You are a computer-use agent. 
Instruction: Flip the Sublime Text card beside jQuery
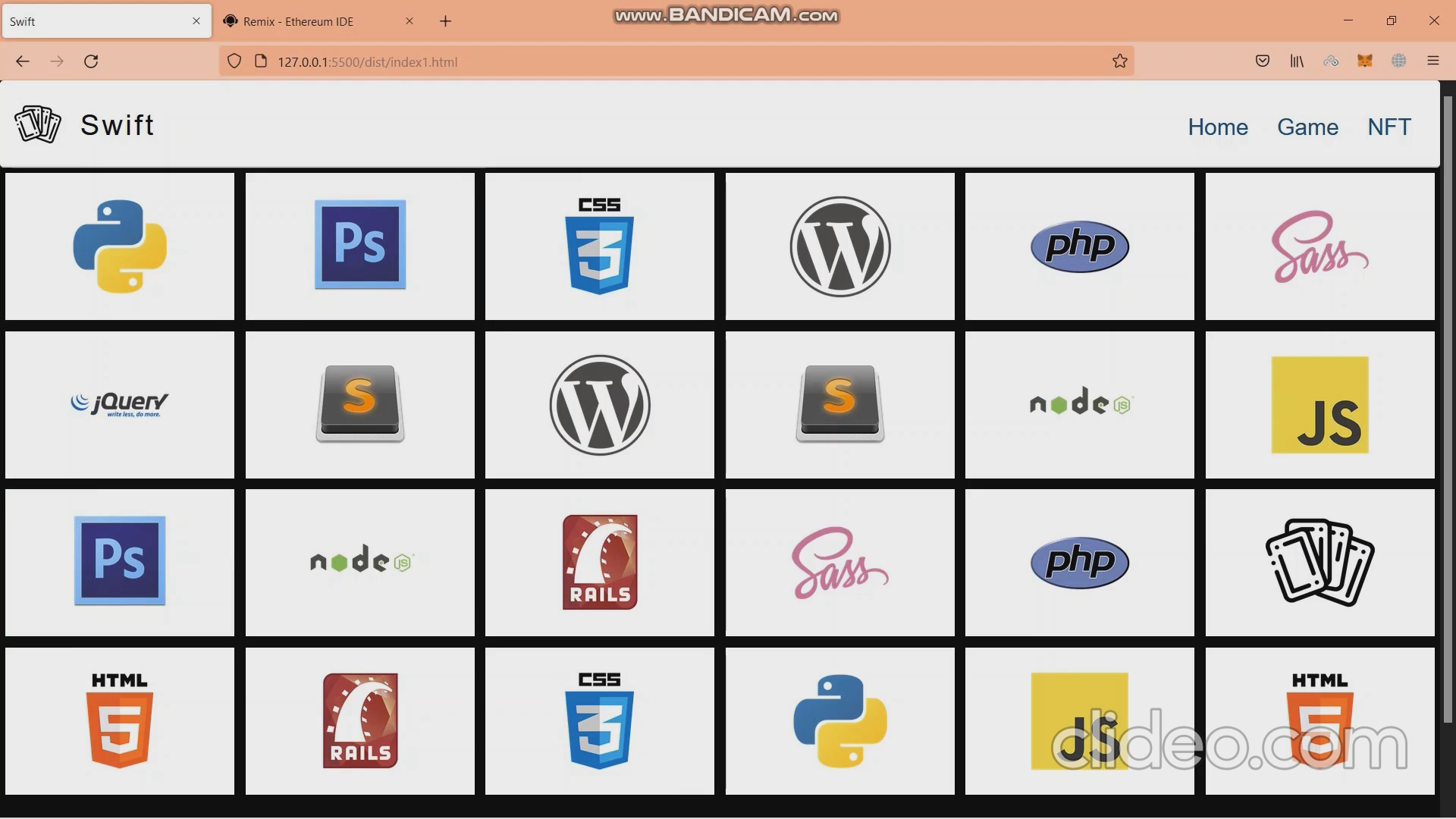360,405
